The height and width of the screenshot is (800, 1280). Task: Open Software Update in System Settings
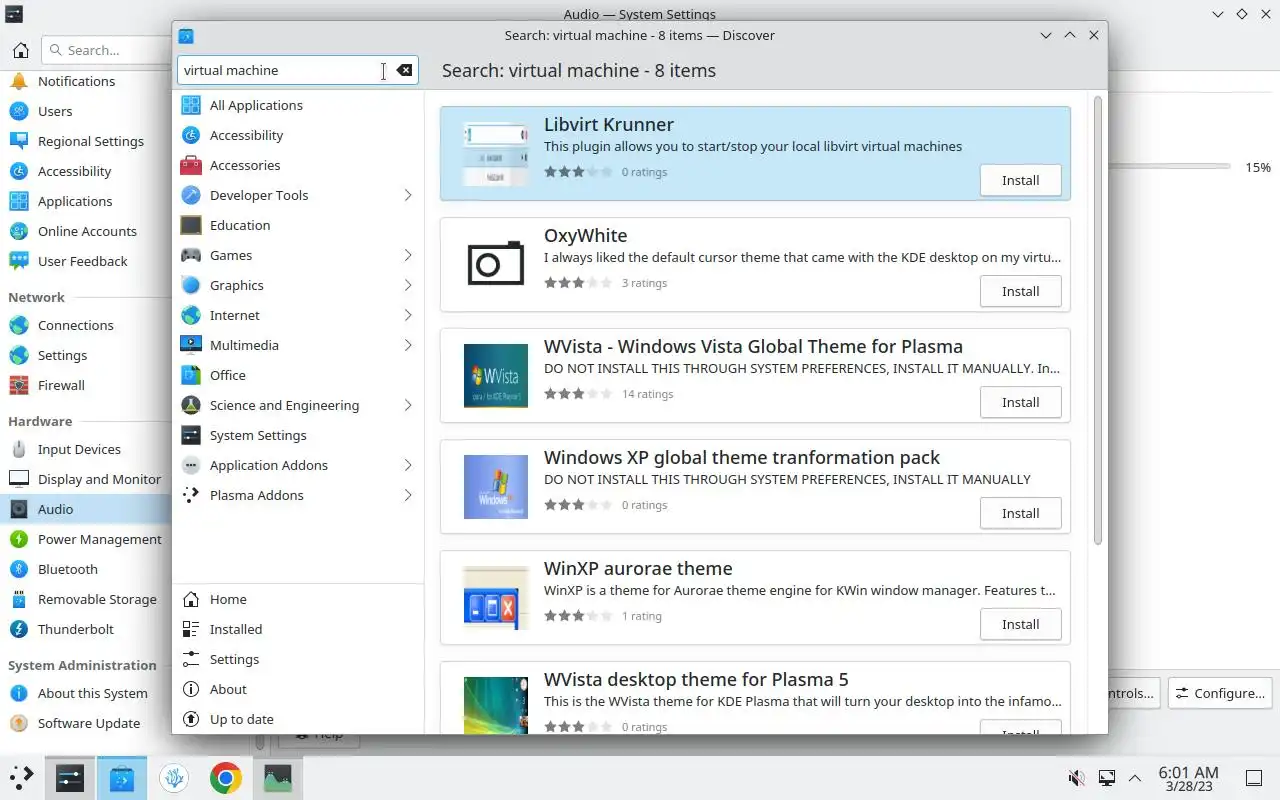(x=89, y=723)
